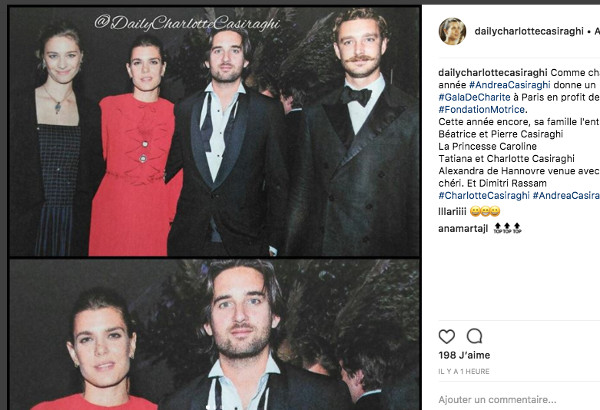The width and height of the screenshot is (600, 410).
Task: Select the top group photo of four people
Action: [215, 131]
